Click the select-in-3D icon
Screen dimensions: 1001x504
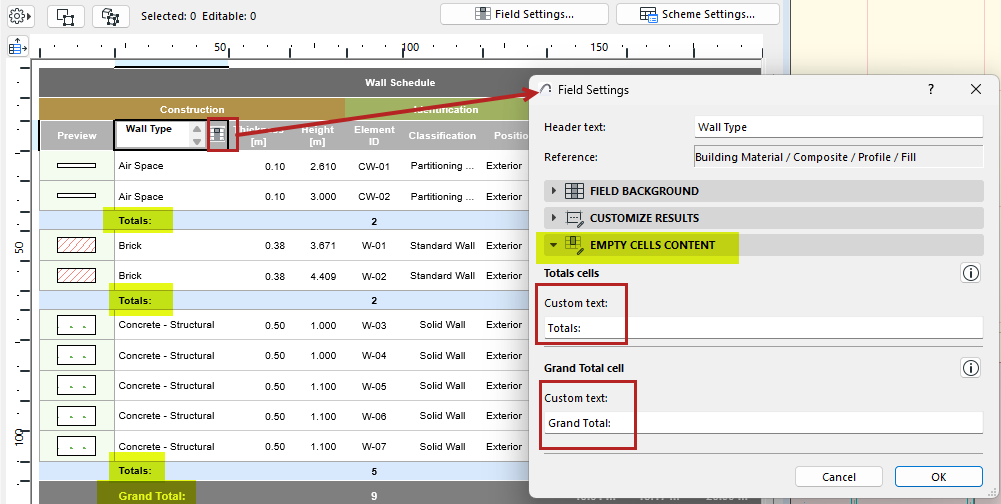coord(111,16)
